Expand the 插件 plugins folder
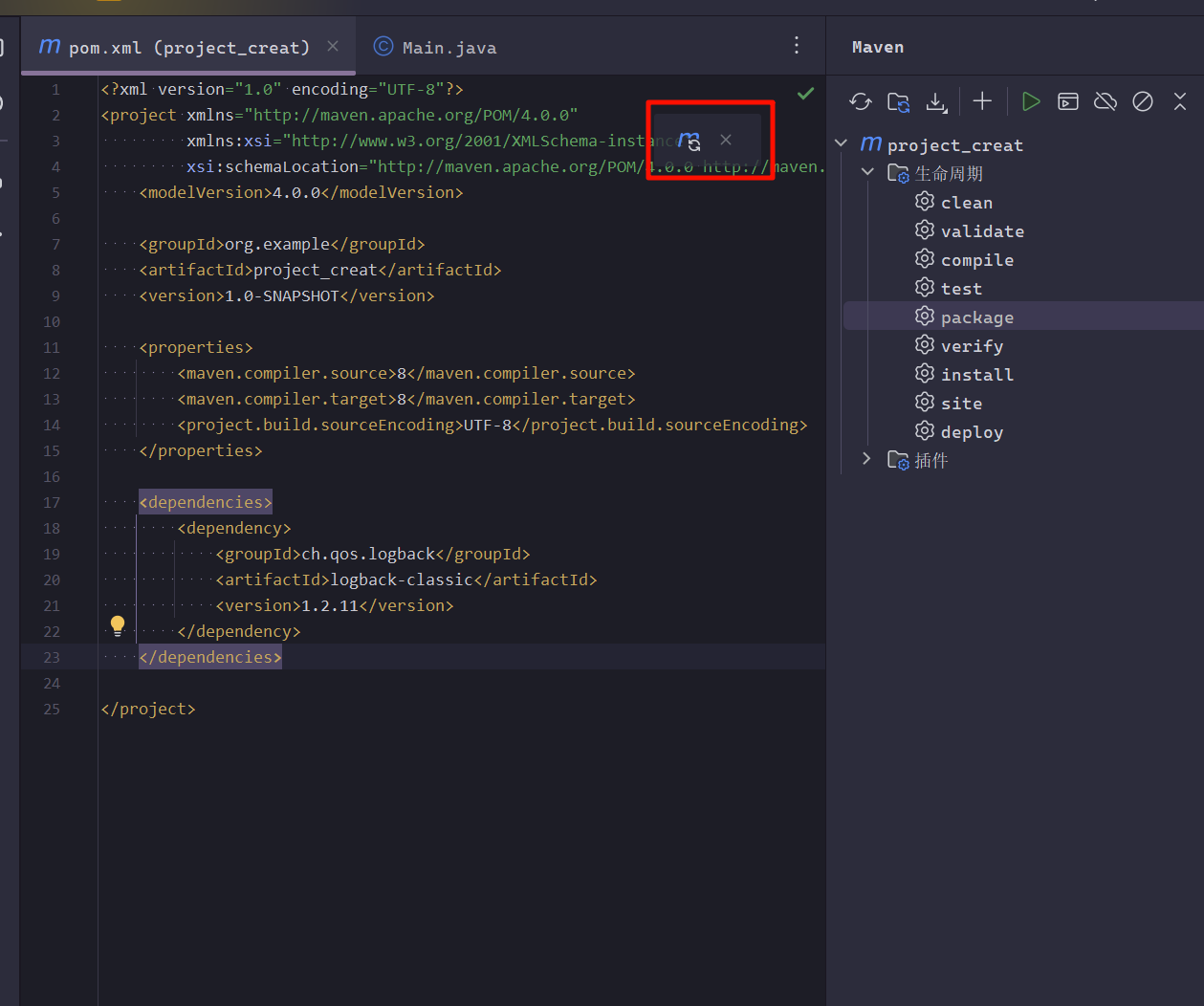 coord(867,459)
